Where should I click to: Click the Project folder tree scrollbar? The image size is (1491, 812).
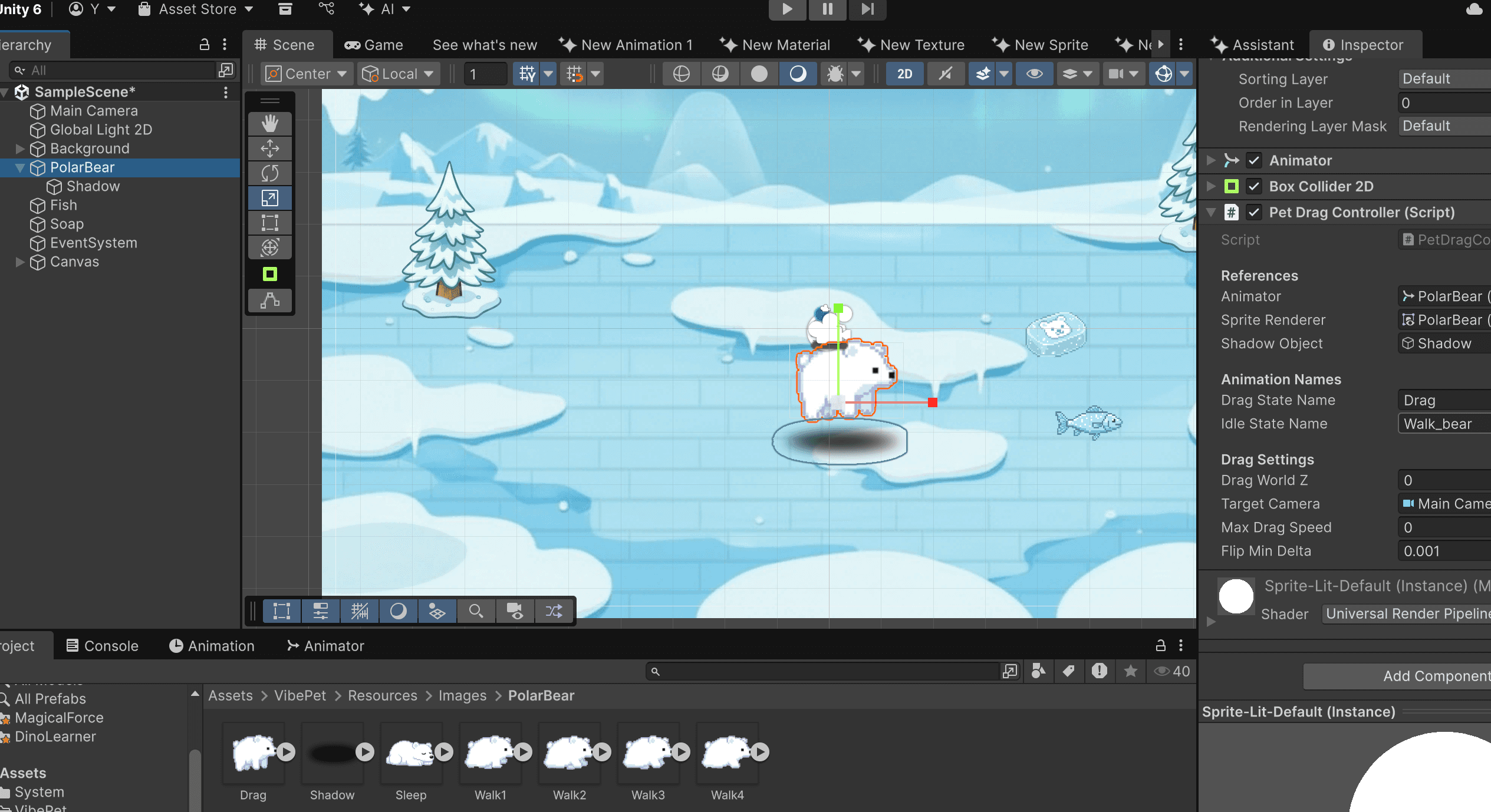click(x=195, y=781)
